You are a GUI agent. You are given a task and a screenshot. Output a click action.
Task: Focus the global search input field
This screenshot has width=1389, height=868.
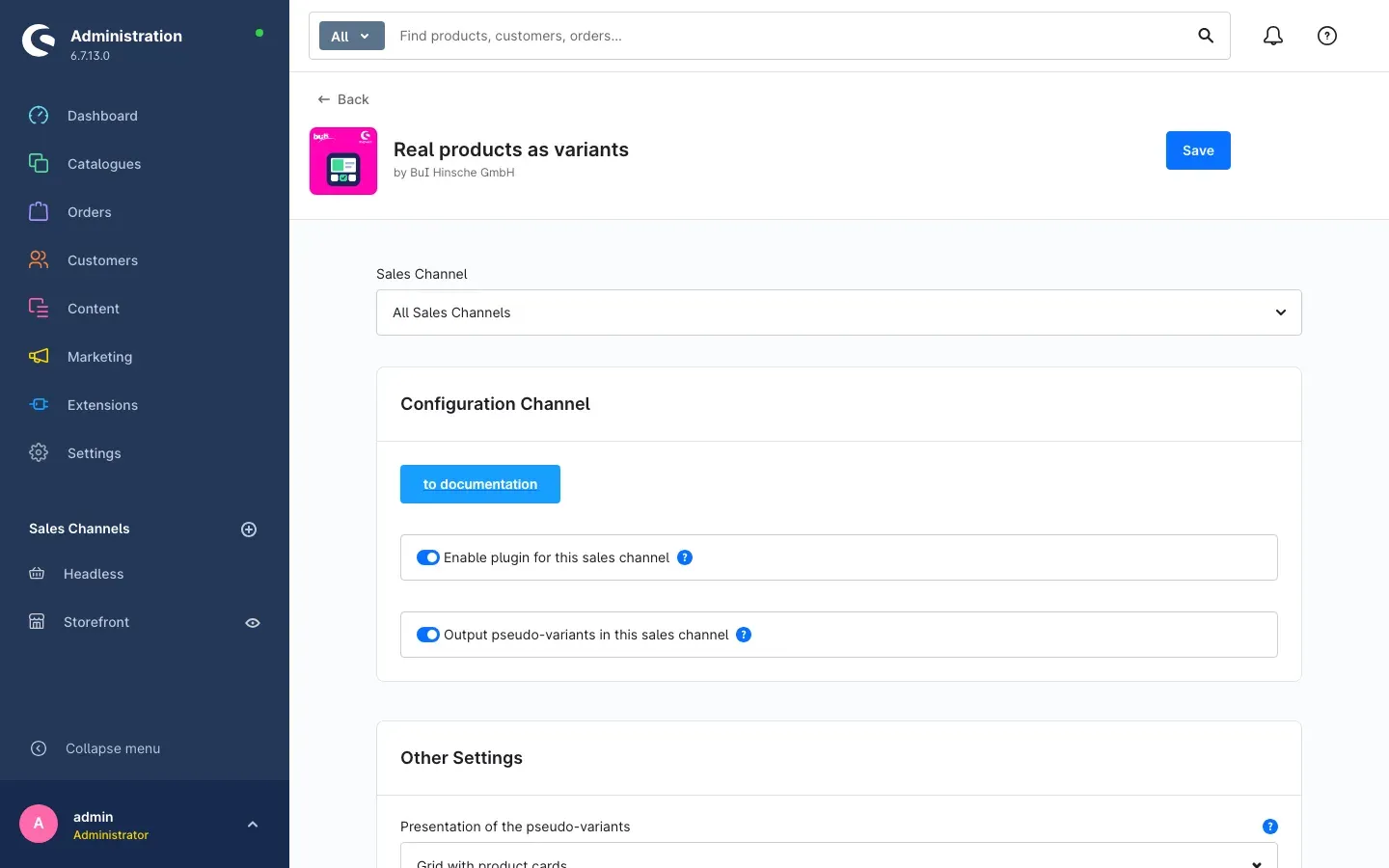791,36
